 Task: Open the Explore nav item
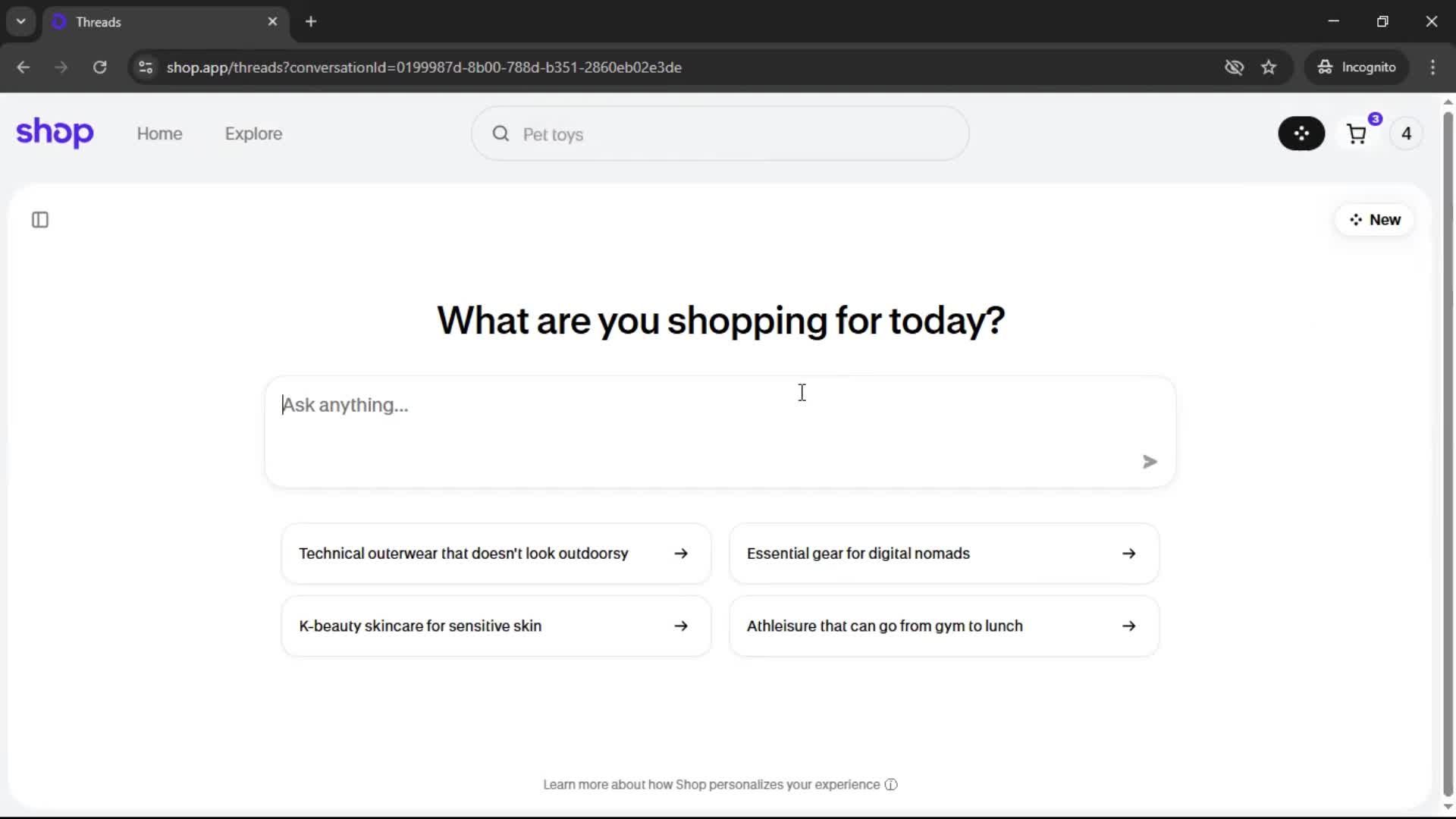253,133
